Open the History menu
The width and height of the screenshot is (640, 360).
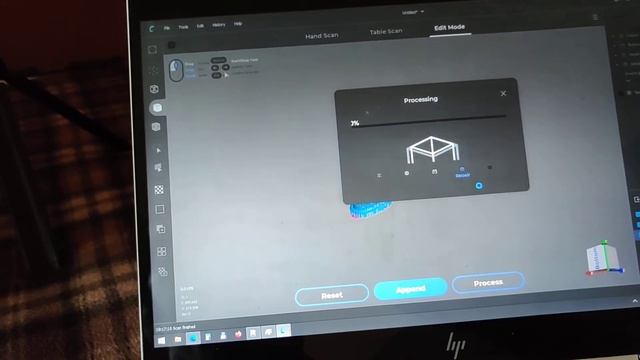[219, 25]
